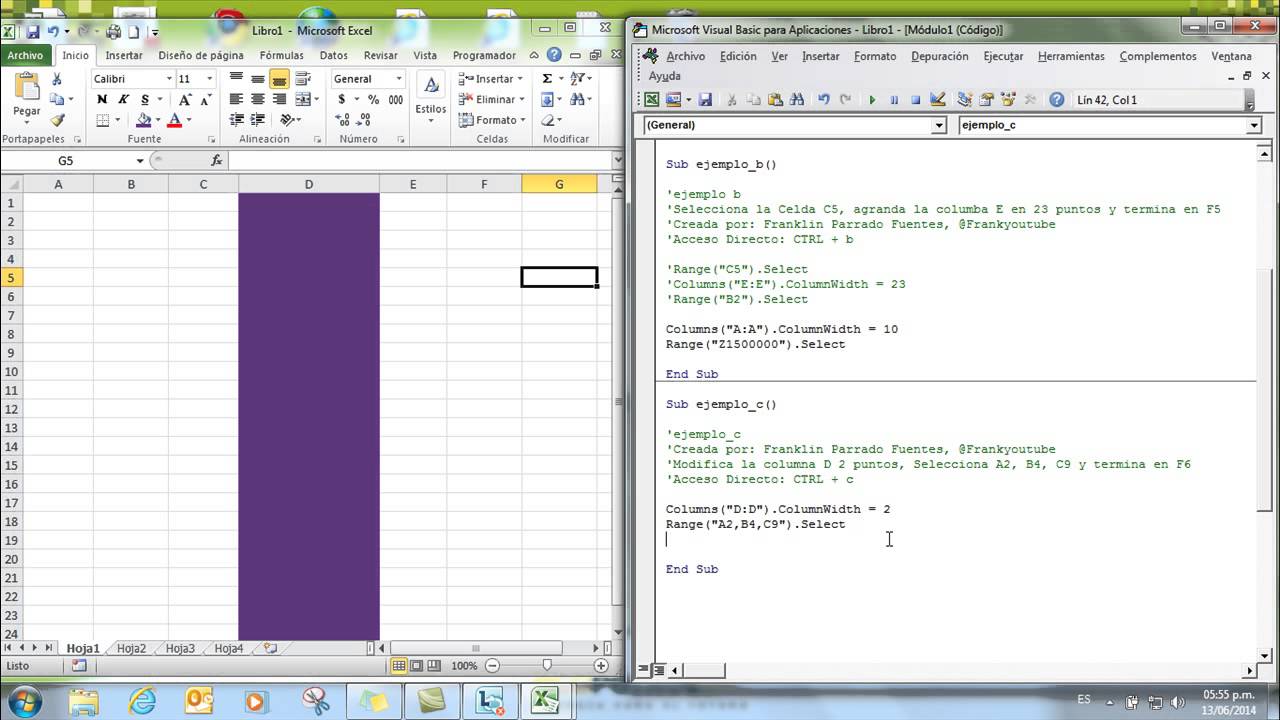Click the Windows Start button
This screenshot has height=720, width=1280.
(x=24, y=700)
